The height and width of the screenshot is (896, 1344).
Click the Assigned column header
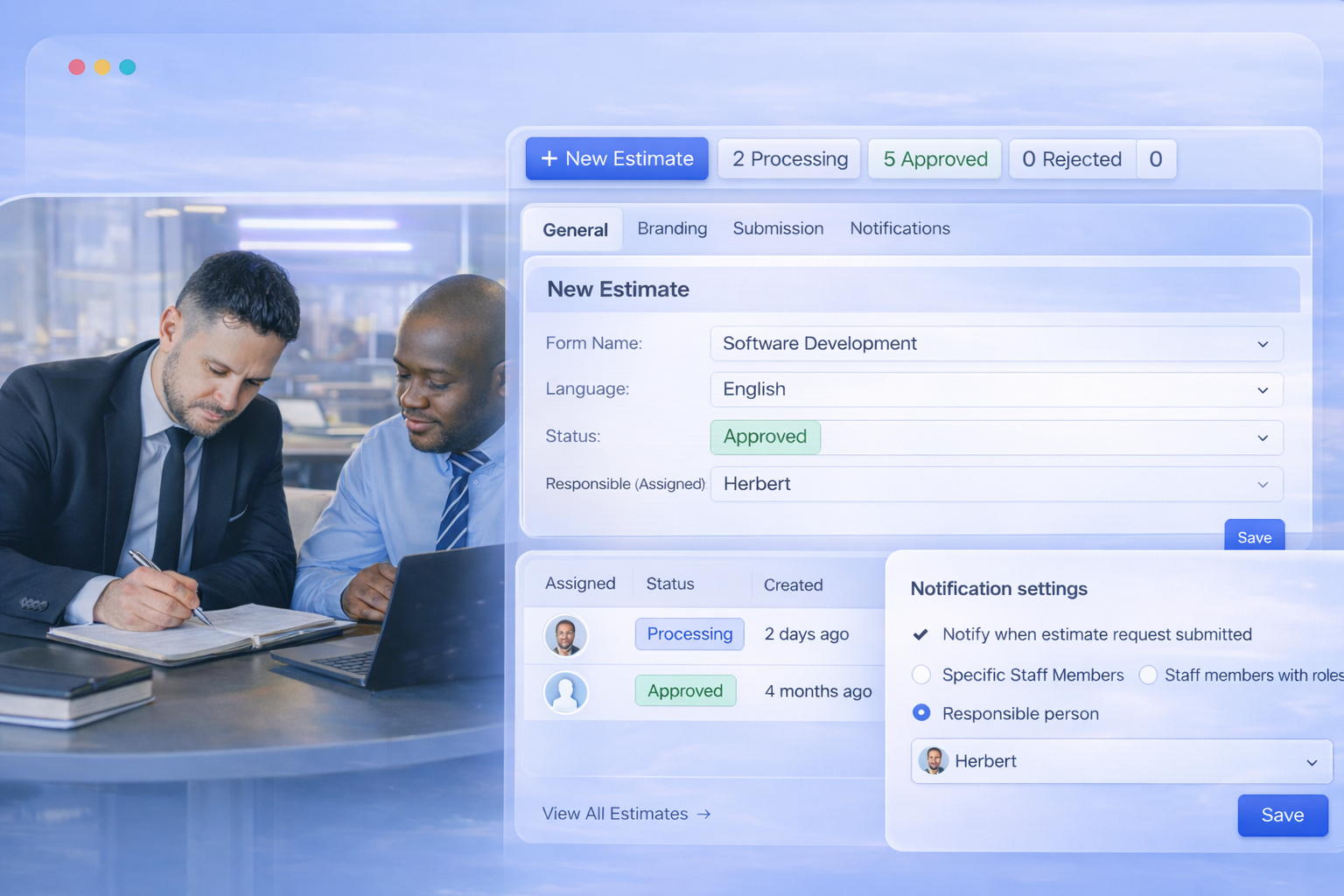tap(580, 584)
